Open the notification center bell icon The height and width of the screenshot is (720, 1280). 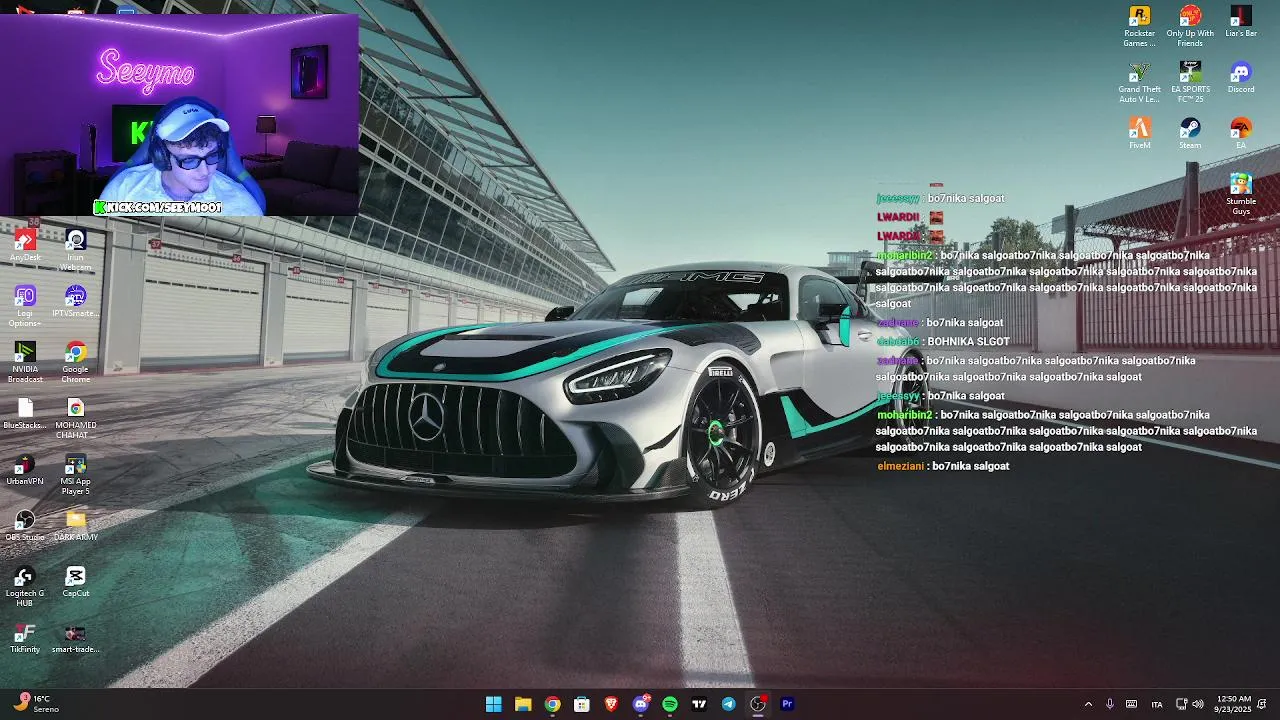[1262, 704]
